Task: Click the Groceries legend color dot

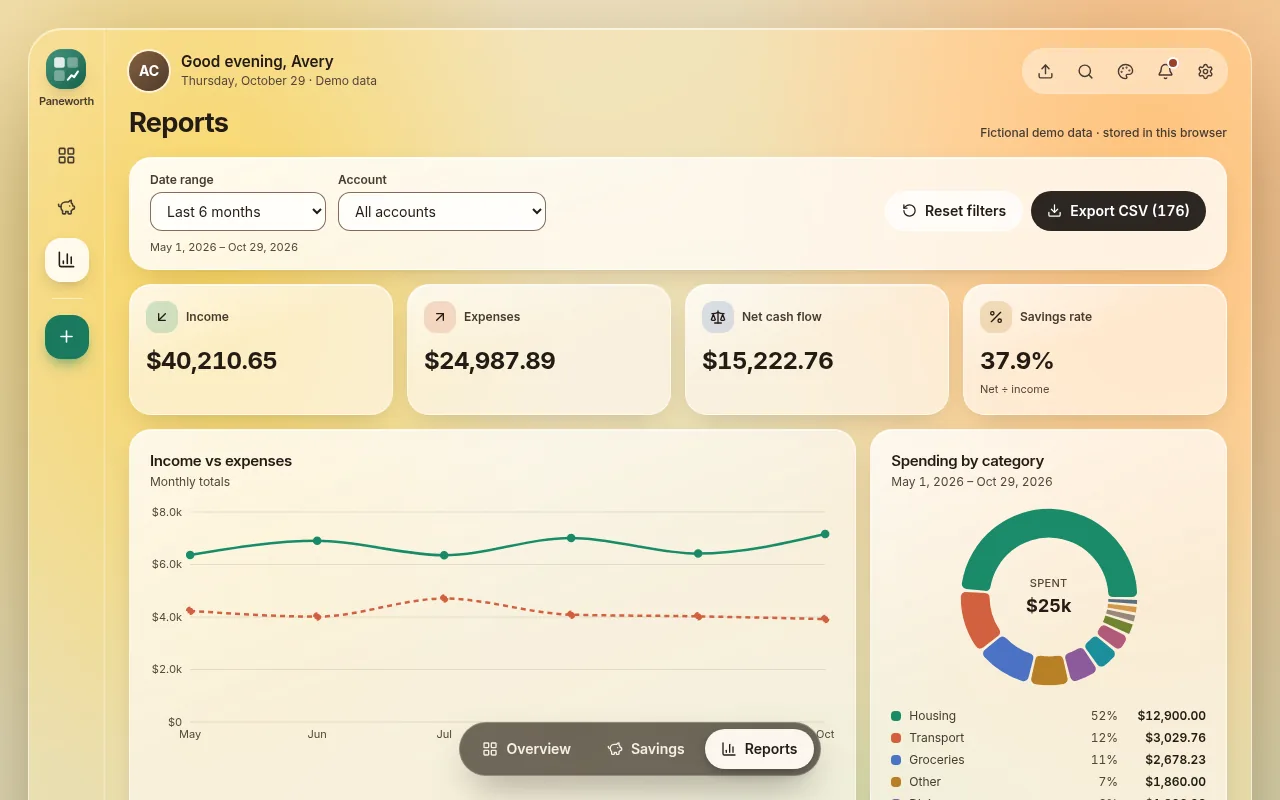Action: click(x=896, y=760)
